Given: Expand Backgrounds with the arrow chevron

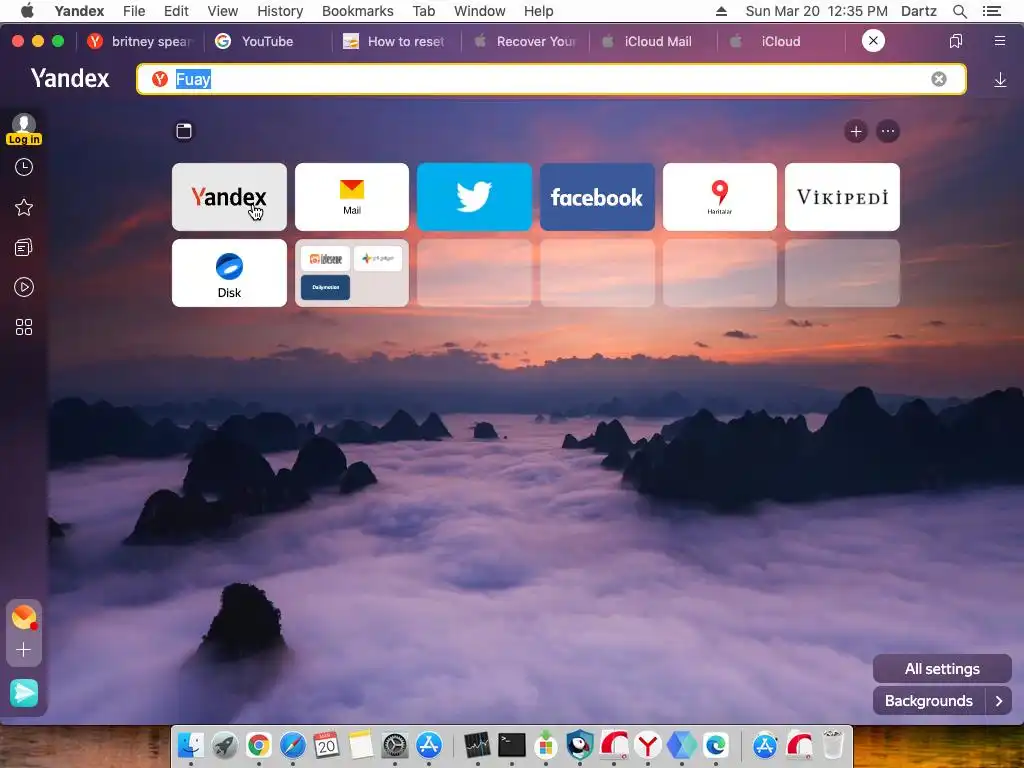Looking at the screenshot, I should pyautogui.click(x=999, y=701).
